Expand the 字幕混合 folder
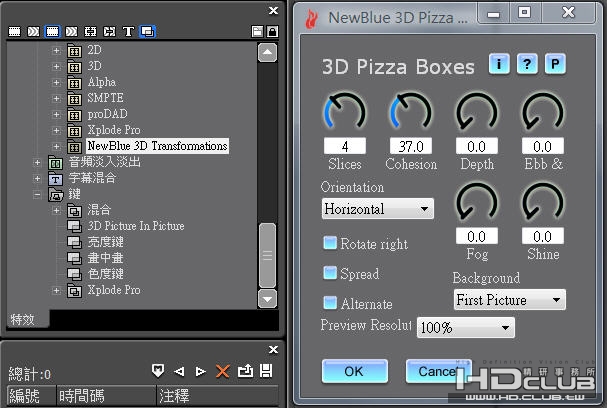Image resolution: width=607 pixels, height=408 pixels. 37,178
